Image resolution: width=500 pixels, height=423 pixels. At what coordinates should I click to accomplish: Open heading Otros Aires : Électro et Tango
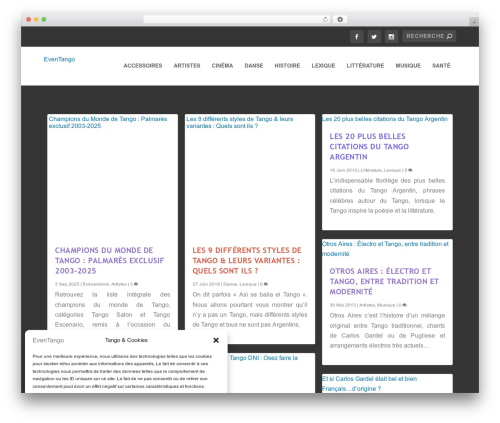pyautogui.click(x=384, y=281)
